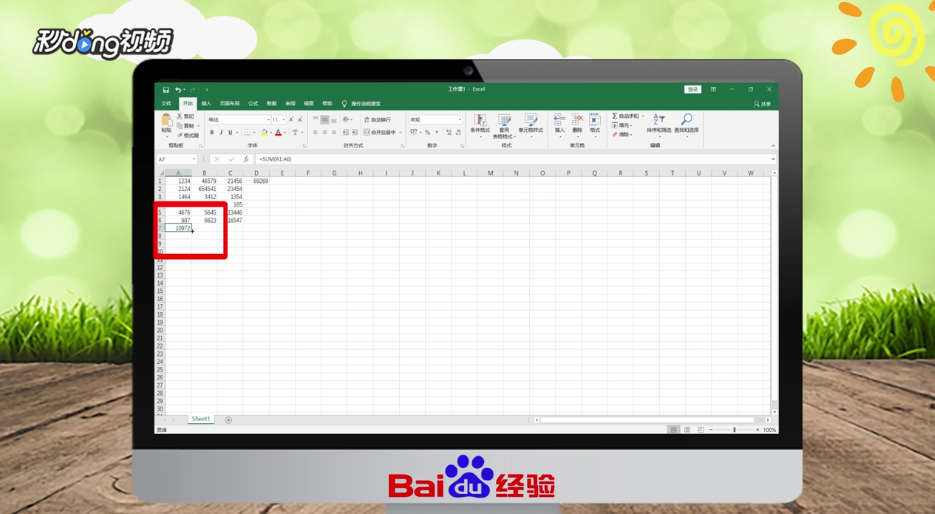Switch to the Data tab
The width and height of the screenshot is (935, 514).
(271, 104)
